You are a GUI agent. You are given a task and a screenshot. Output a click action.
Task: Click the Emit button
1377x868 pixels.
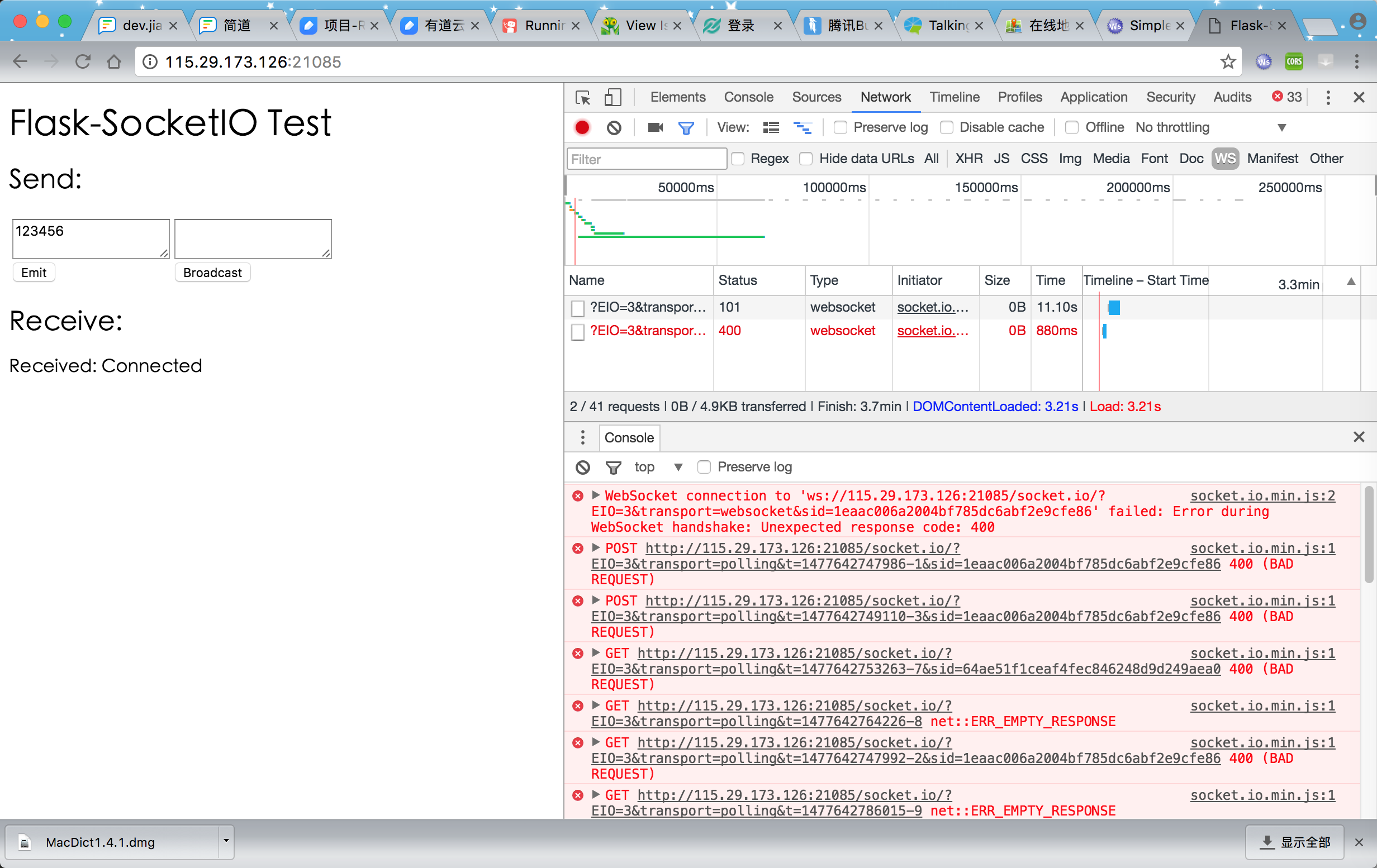[33, 273]
